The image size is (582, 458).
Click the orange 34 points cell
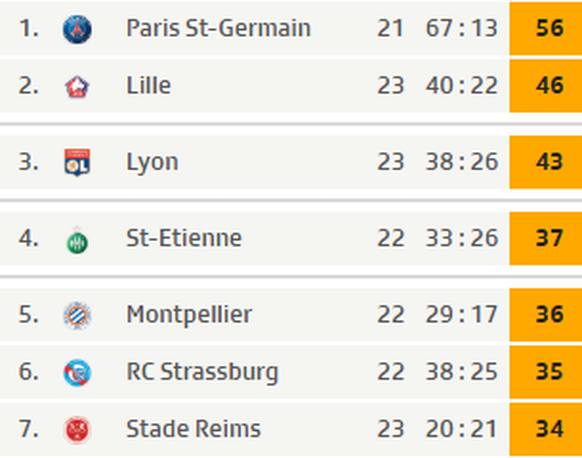546,429
